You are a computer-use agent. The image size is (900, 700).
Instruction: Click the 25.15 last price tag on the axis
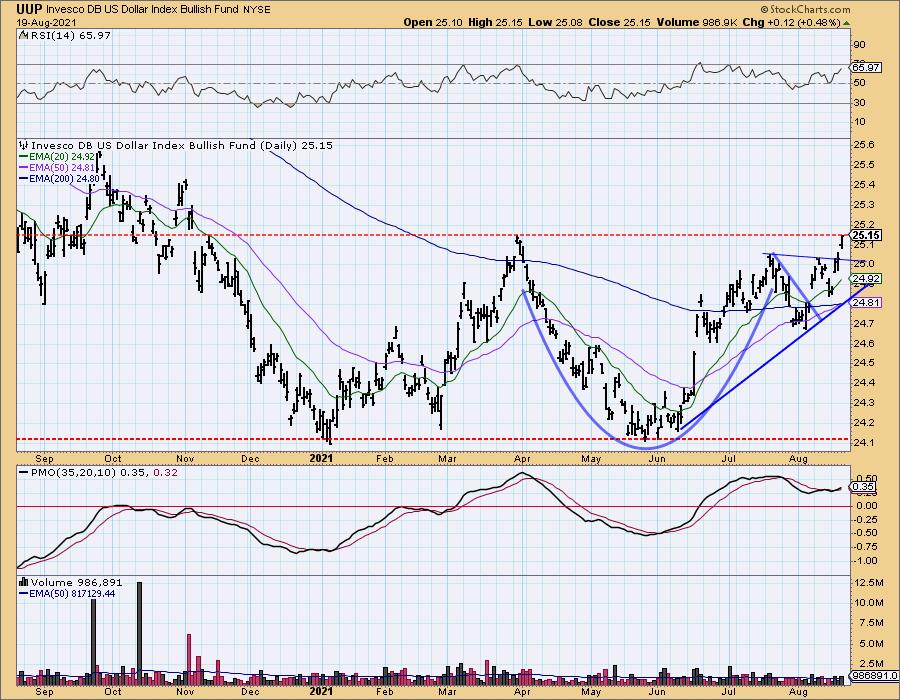(866, 235)
